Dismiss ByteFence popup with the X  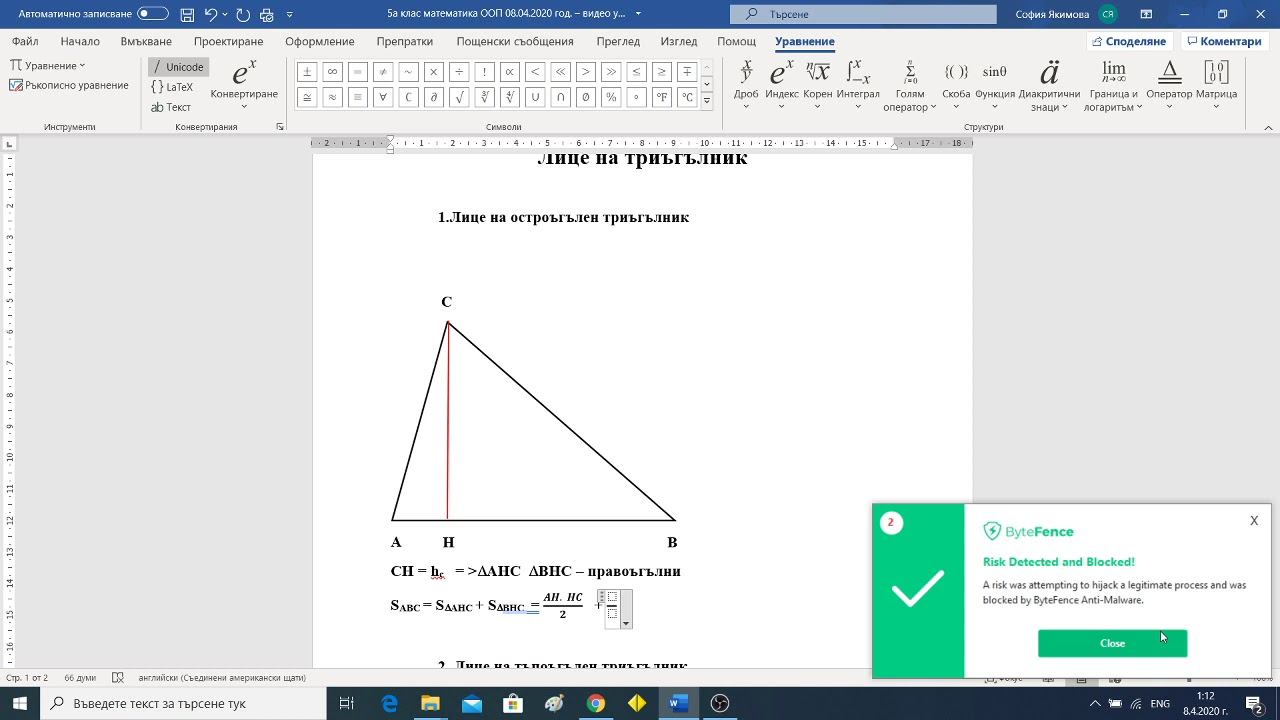(x=1254, y=521)
